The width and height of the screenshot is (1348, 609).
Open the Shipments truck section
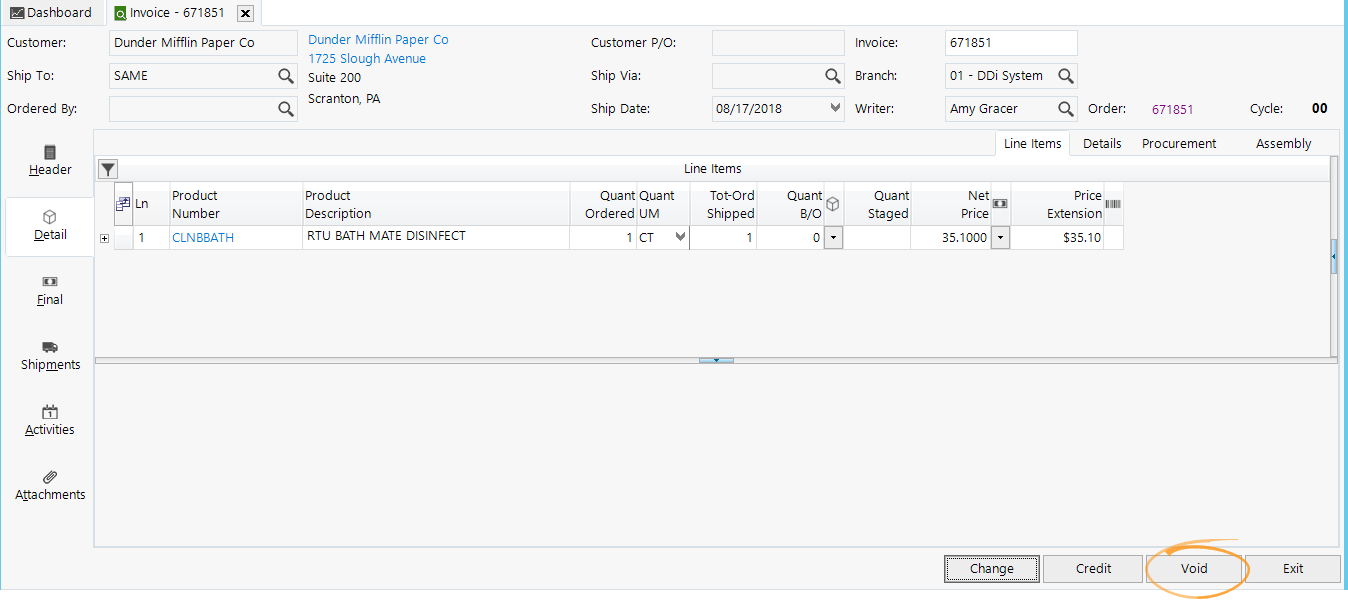(x=50, y=355)
